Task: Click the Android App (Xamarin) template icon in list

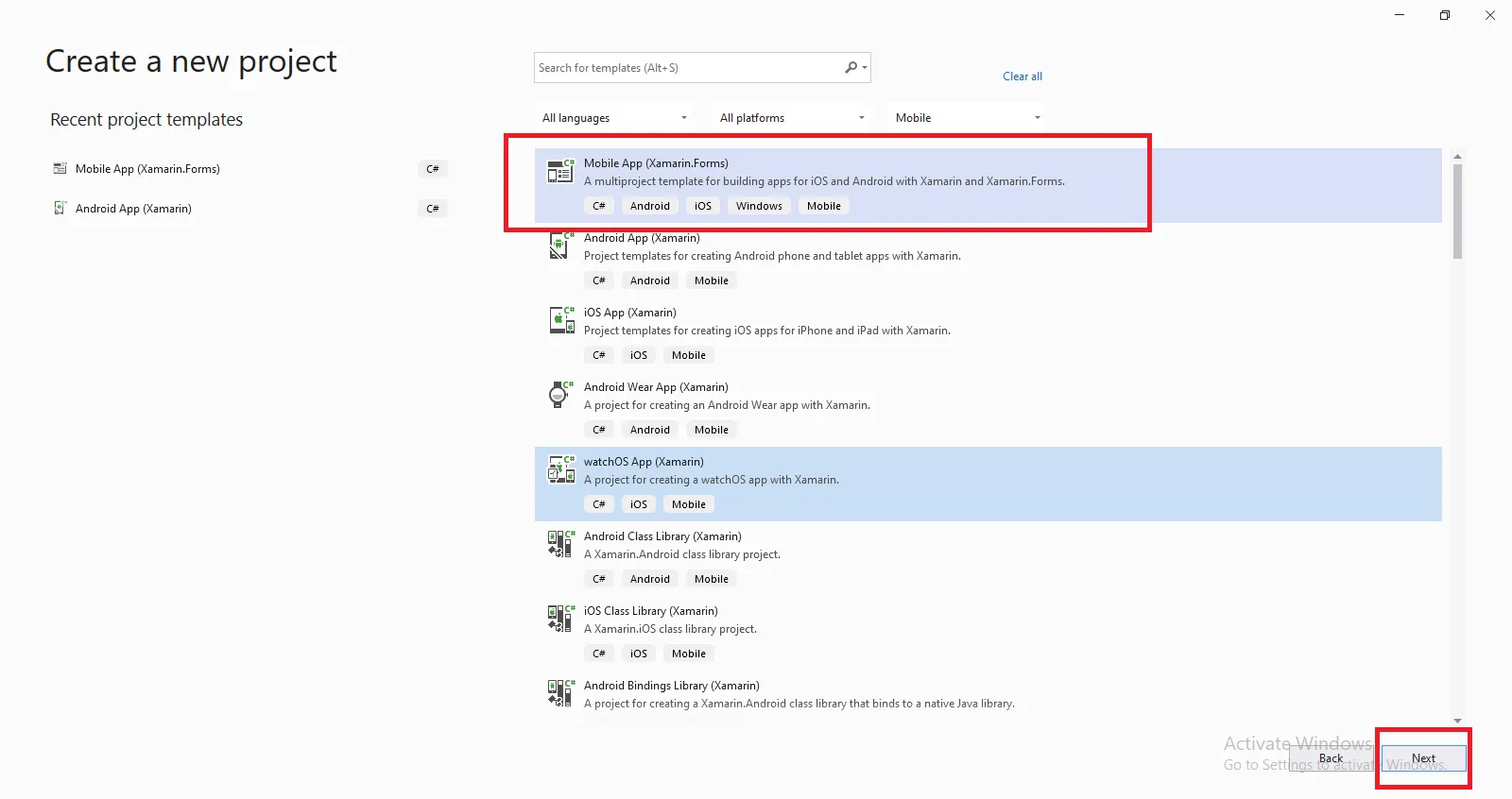Action: click(560, 246)
